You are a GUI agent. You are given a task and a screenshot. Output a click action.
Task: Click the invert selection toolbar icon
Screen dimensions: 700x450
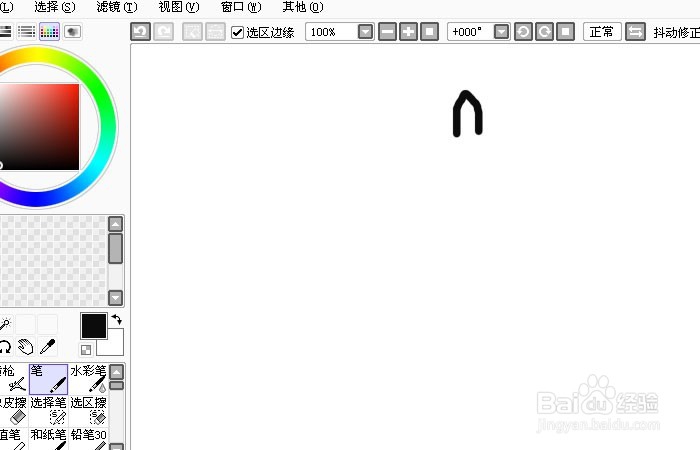pyautogui.click(x=215, y=32)
